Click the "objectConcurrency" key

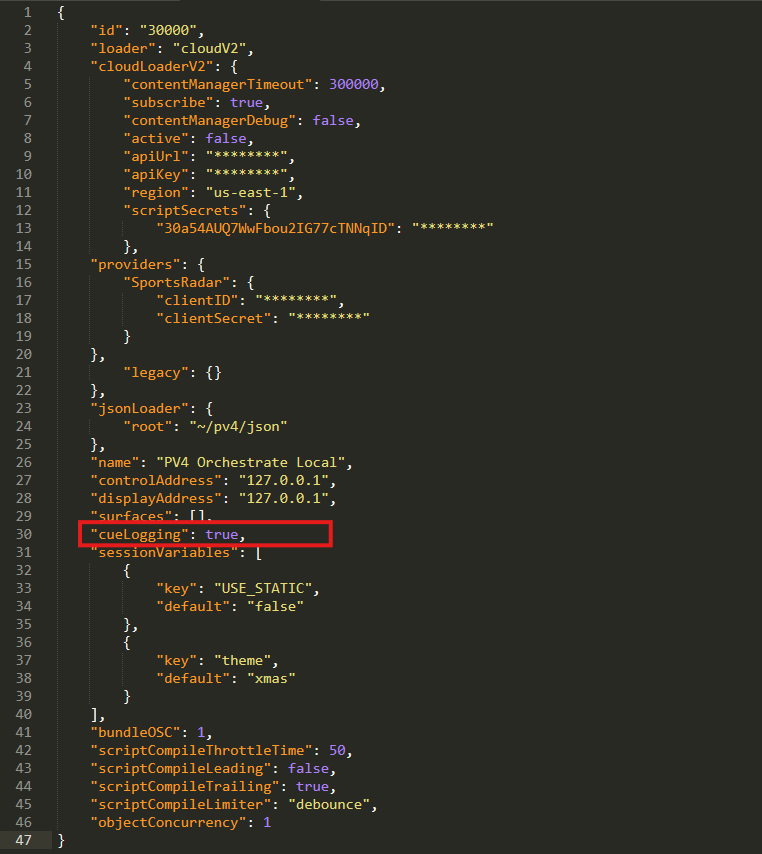168,822
